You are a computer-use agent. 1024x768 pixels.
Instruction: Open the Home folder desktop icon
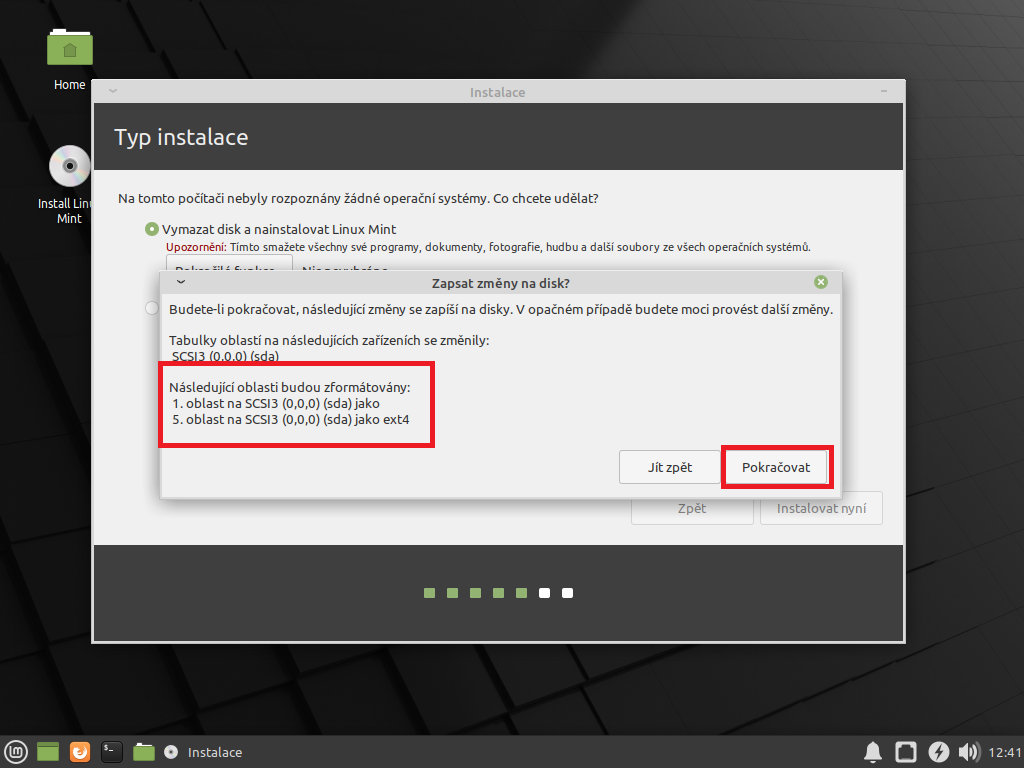tap(69, 48)
